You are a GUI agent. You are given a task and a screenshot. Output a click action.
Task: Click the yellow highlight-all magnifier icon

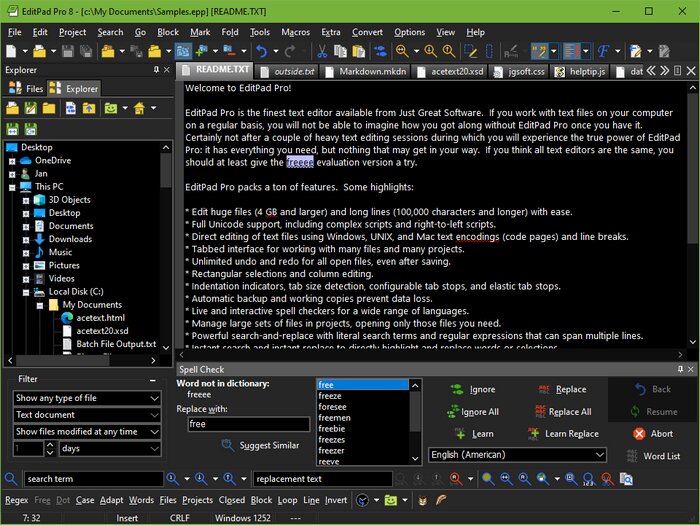click(488, 479)
